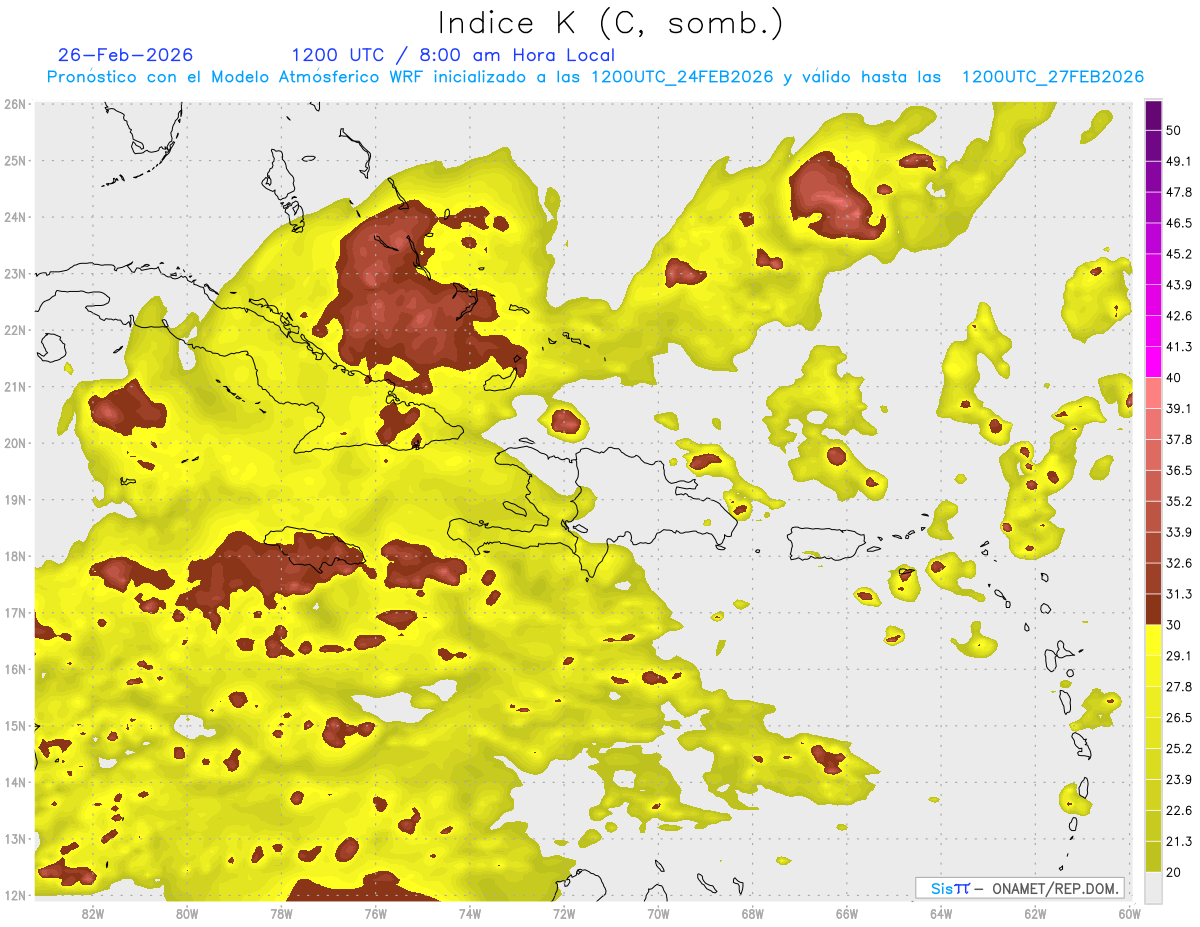Click the '26N' latitude axis label
Viewport: 1200px width, 927px height.
(15, 104)
